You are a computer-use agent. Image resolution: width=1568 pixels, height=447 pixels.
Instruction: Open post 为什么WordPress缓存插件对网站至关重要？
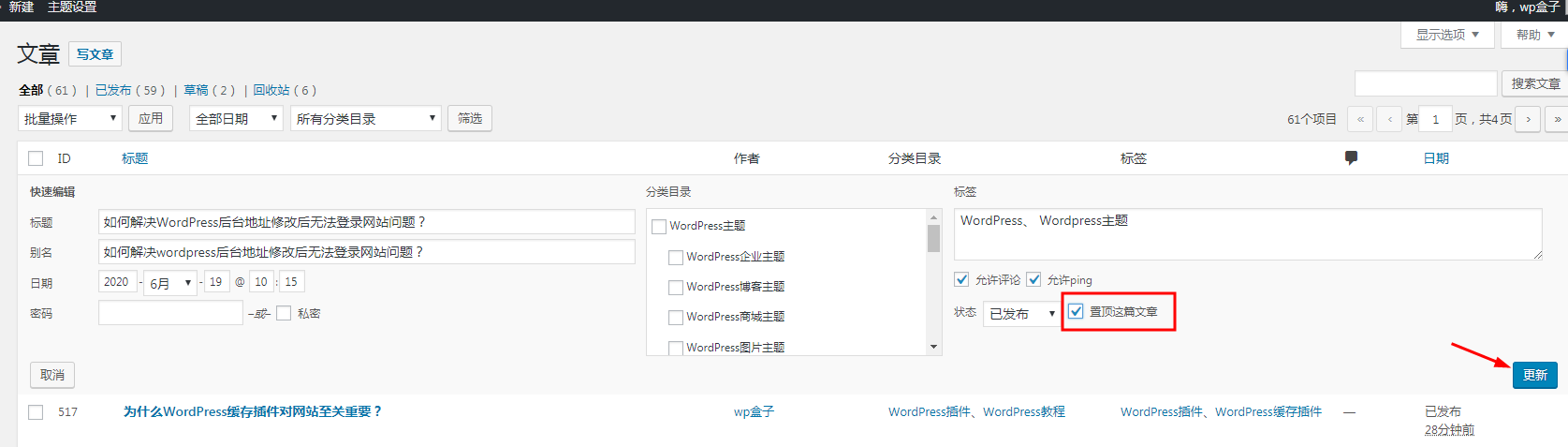253,411
